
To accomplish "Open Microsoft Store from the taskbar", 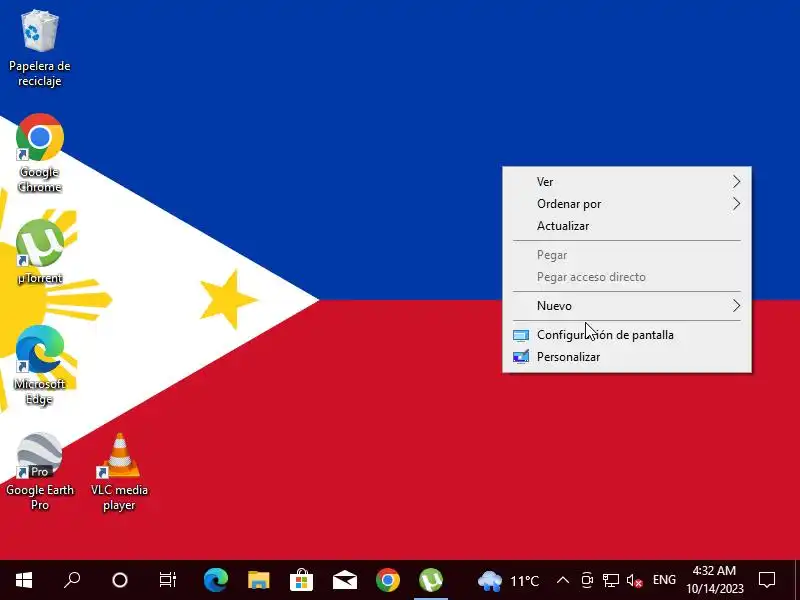I will tap(302, 580).
